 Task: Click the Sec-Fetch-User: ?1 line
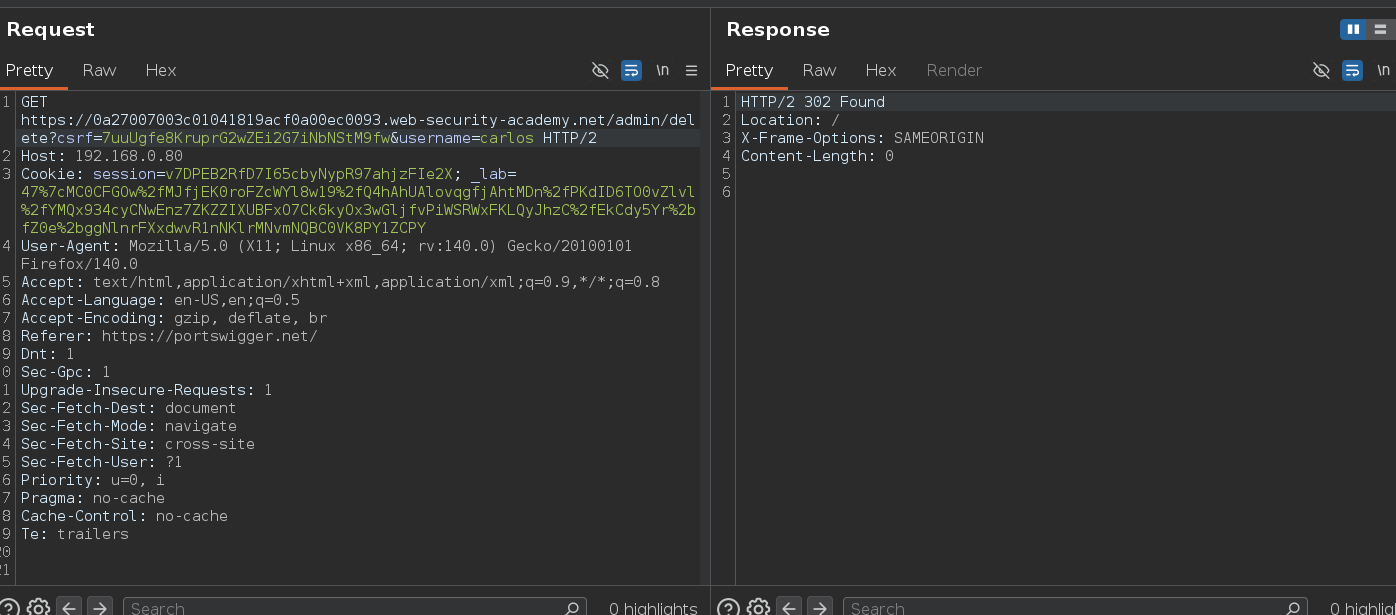(x=101, y=462)
